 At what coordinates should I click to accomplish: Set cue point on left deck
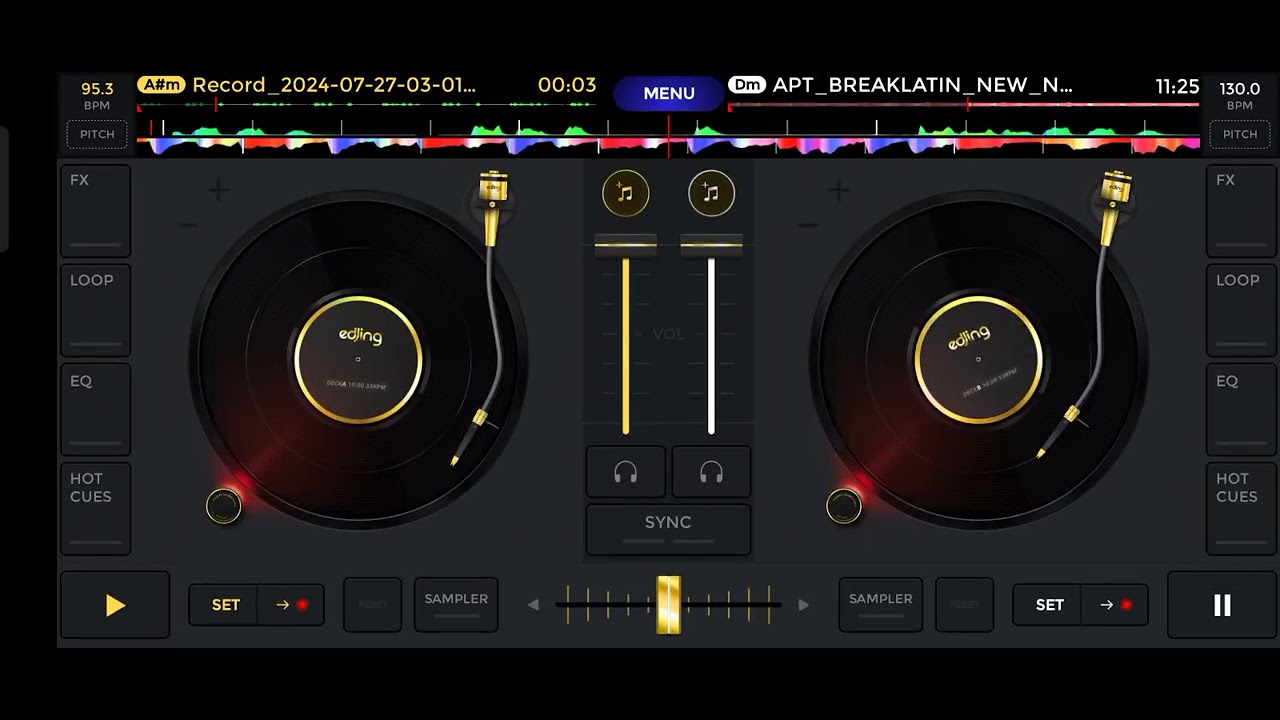[225, 605]
